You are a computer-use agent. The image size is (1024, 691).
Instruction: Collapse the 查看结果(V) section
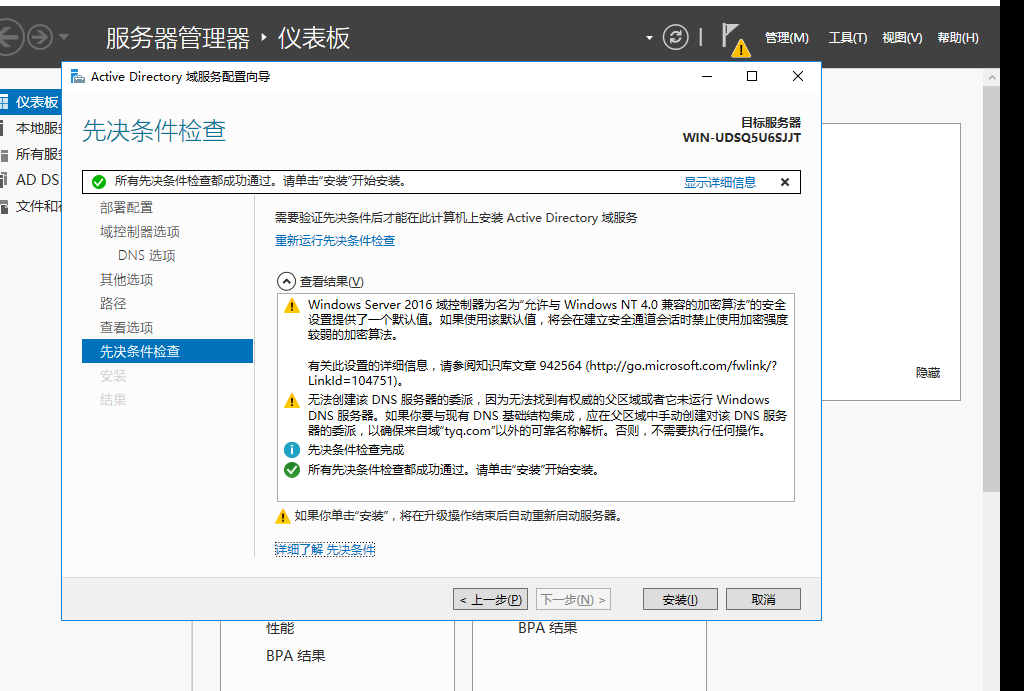point(286,281)
